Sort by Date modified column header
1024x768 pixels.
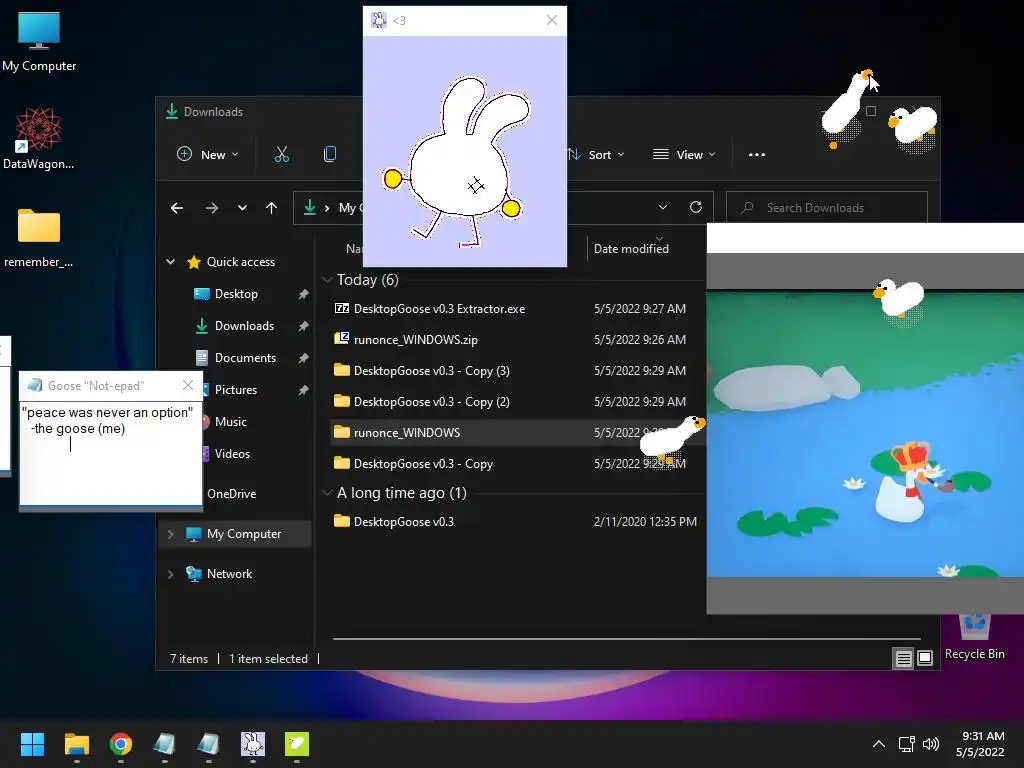point(631,249)
